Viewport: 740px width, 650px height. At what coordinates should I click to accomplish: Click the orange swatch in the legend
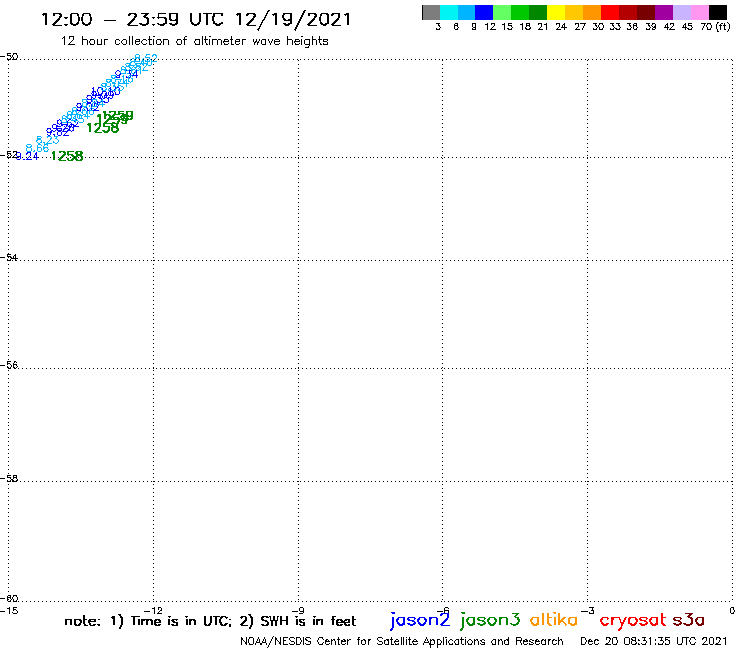tap(592, 12)
